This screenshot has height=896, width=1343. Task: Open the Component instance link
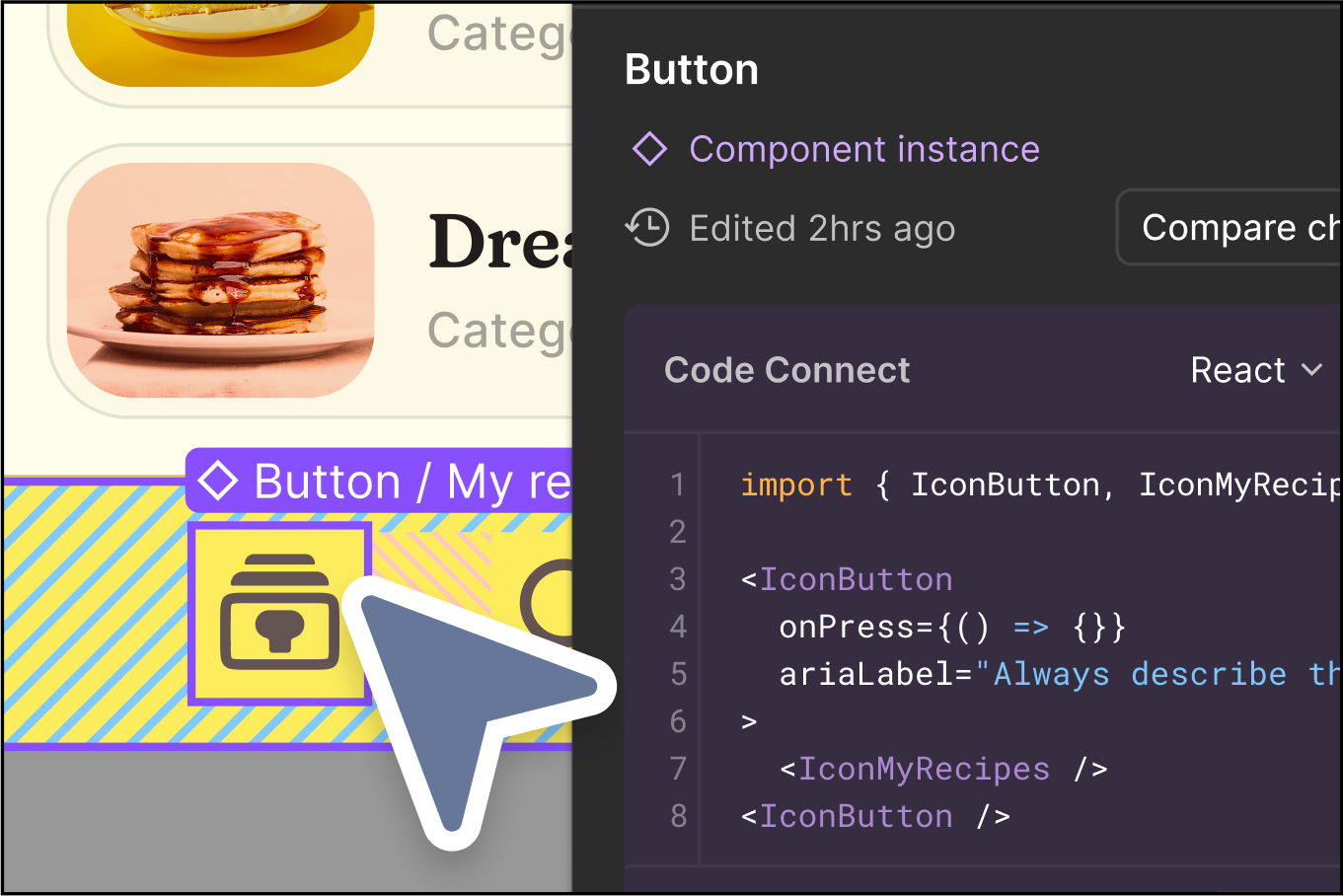click(x=863, y=150)
